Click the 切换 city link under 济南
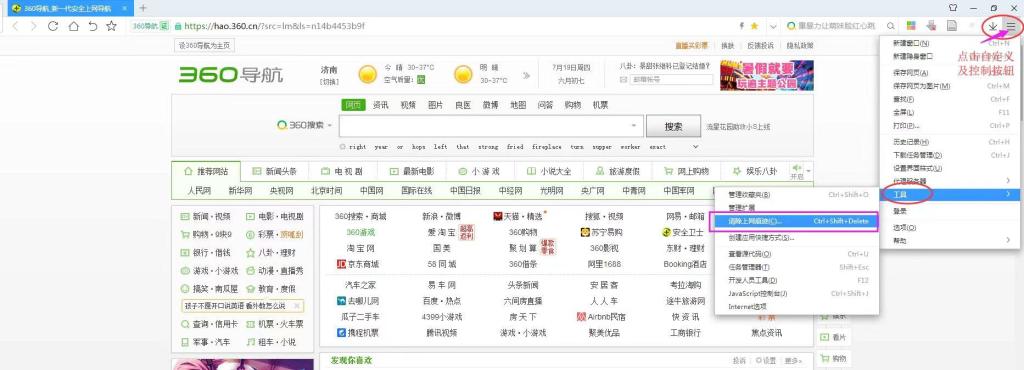The image size is (1024, 370). pyautogui.click(x=328, y=82)
